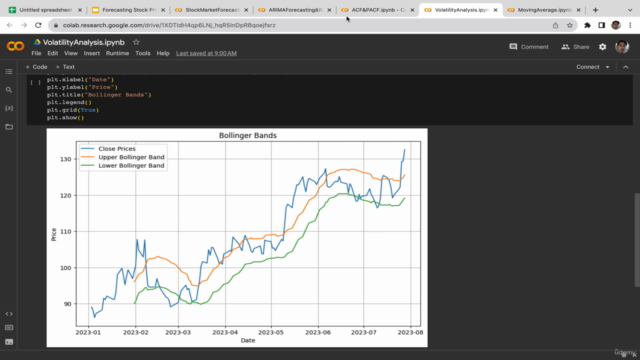Click the plt.grid(True) code line

coord(73,110)
